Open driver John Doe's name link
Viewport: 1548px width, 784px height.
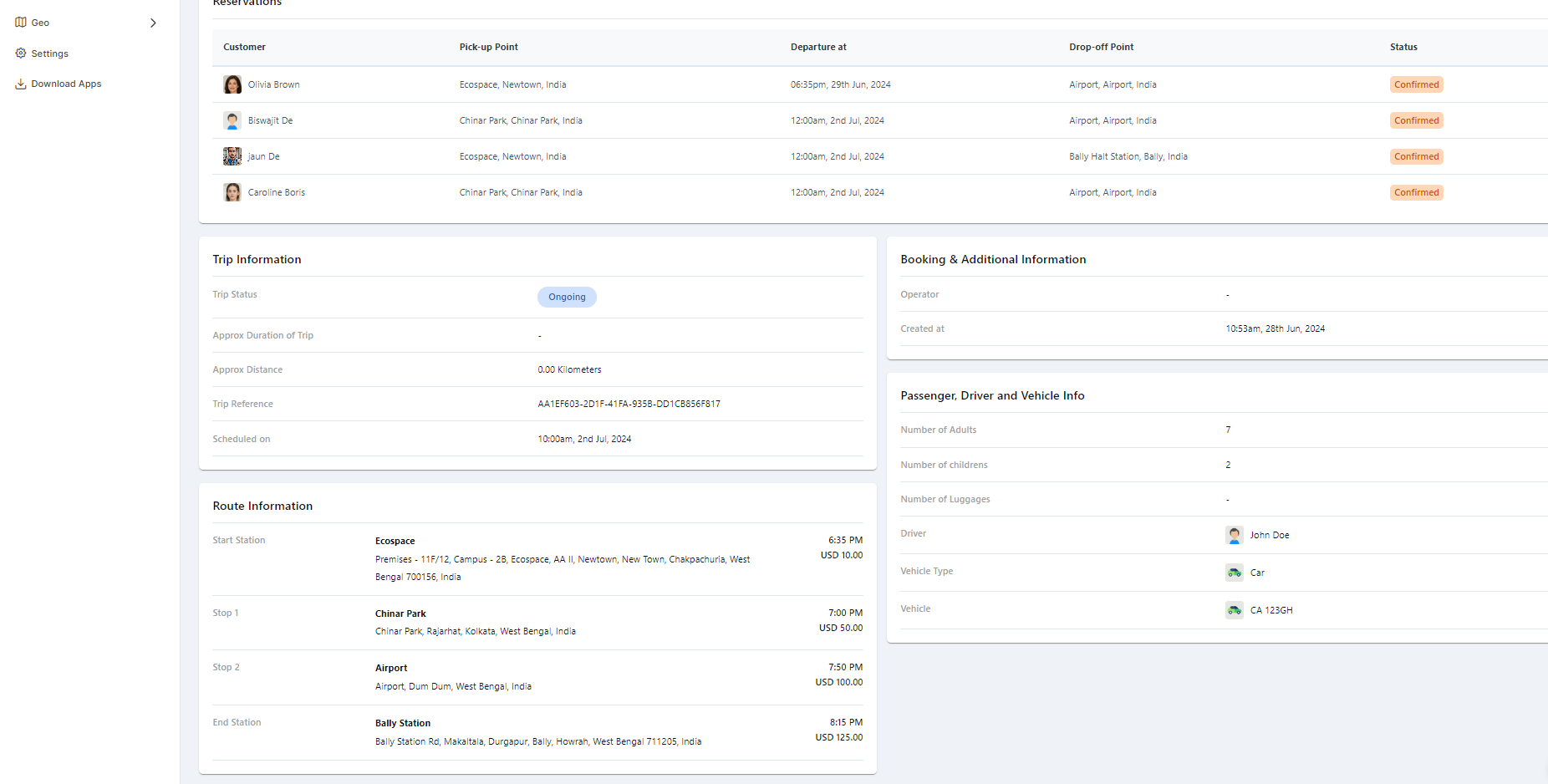[1269, 535]
